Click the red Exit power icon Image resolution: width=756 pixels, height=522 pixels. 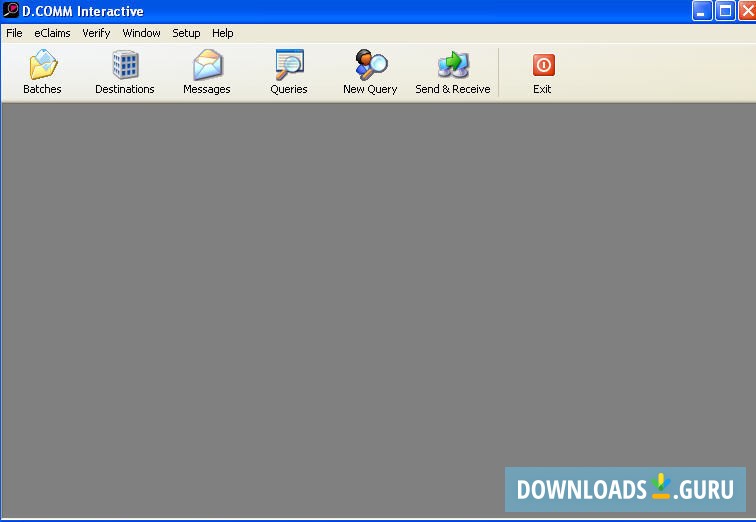543,65
